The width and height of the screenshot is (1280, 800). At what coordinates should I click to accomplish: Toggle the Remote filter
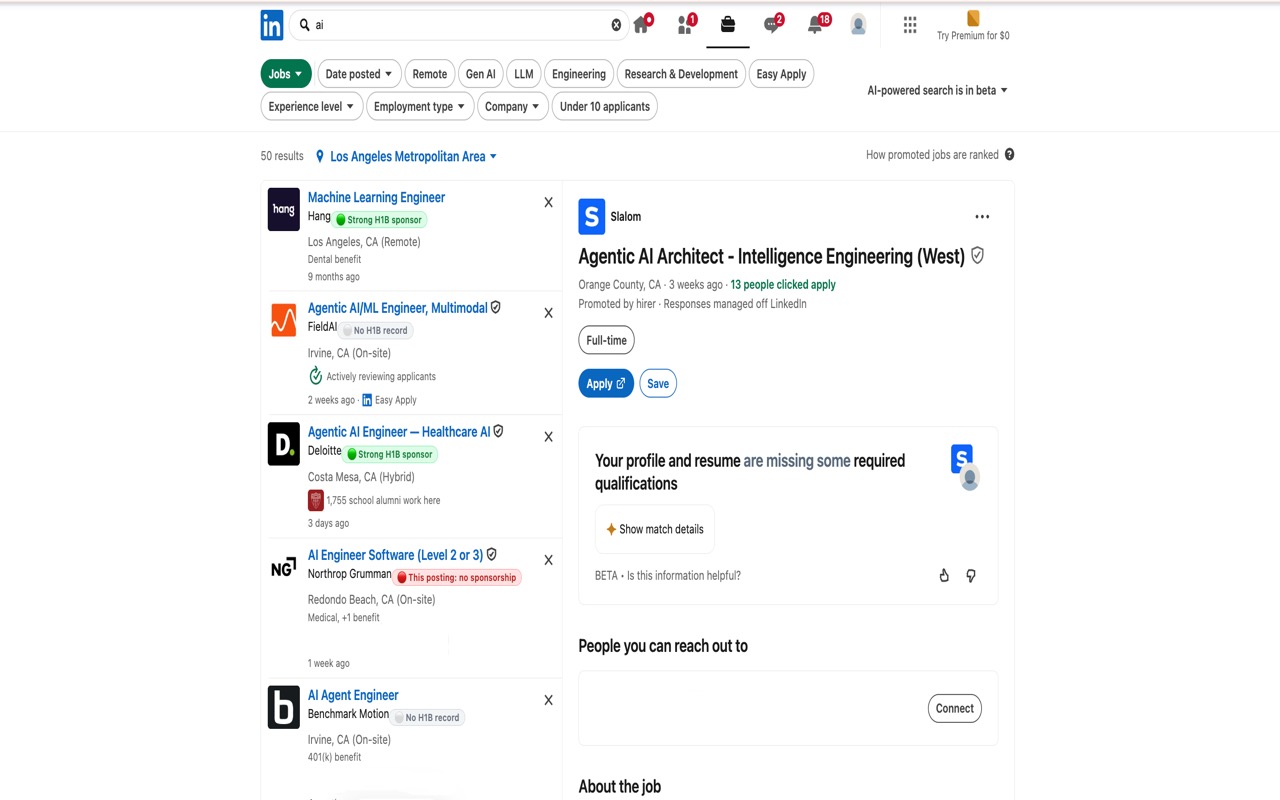(430, 74)
